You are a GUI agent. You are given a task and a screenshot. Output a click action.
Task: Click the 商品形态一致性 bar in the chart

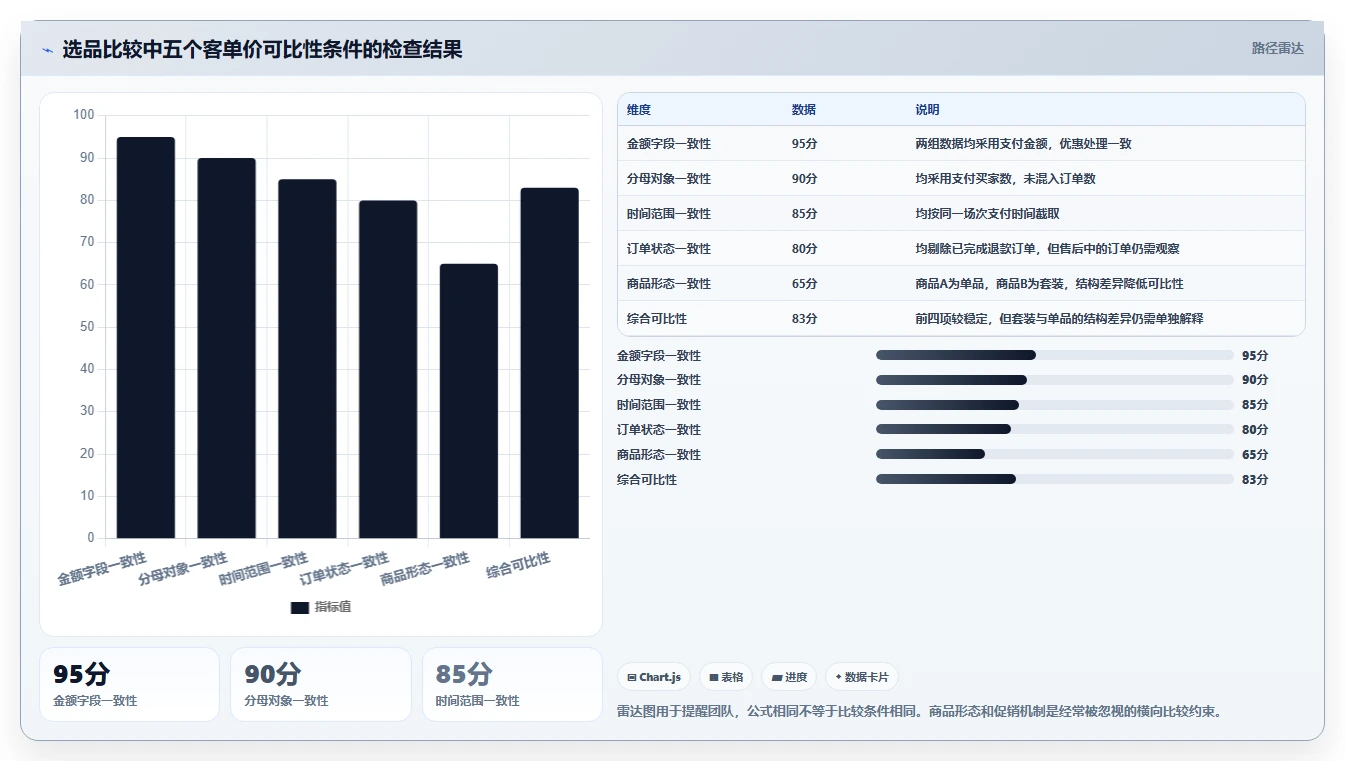click(x=469, y=401)
